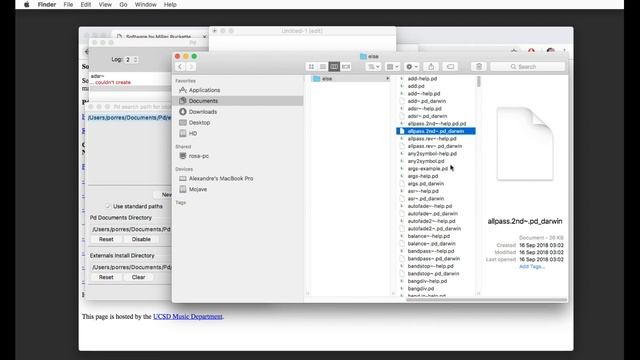640x360 pixels.
Task: Click Add Tags link in preview
Action: (x=532, y=267)
